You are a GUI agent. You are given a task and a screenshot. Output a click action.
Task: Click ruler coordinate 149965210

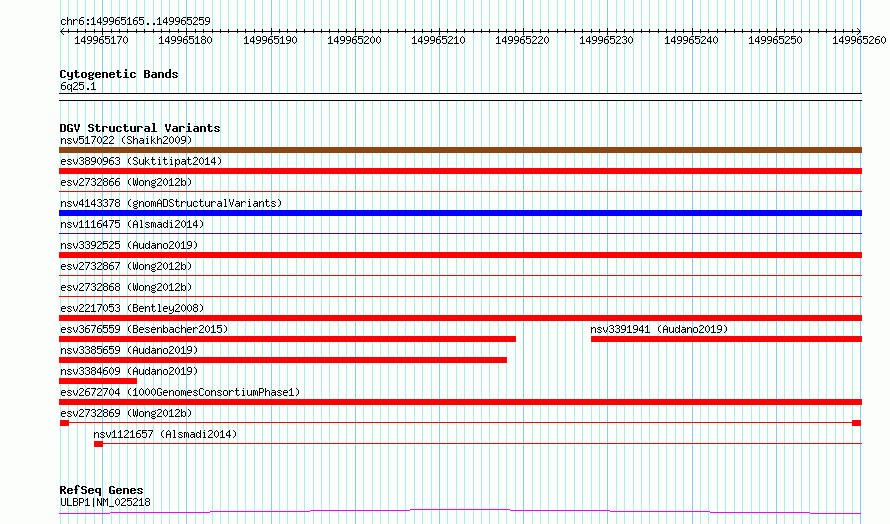[438, 40]
